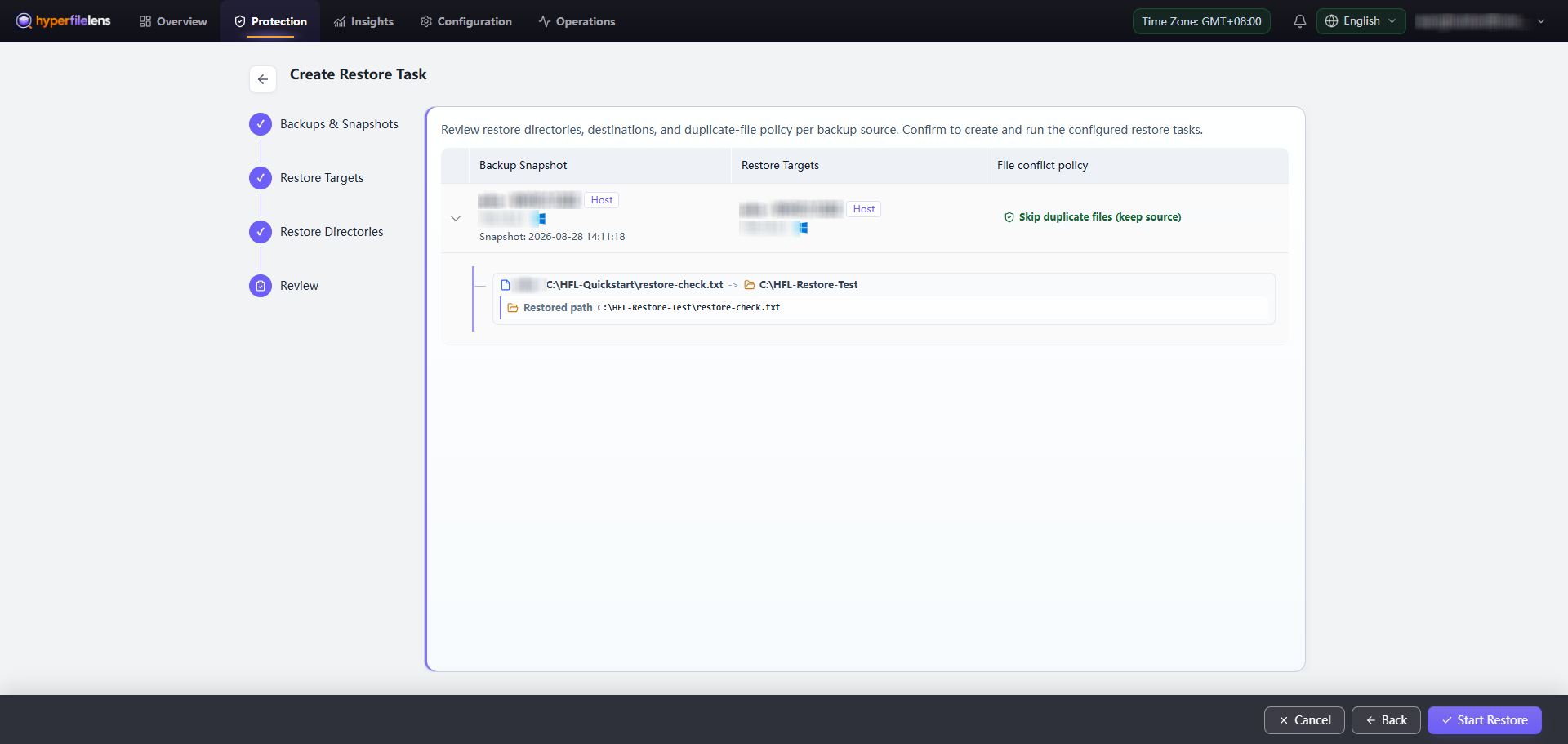This screenshot has width=1568, height=744.
Task: Click the Windows icon in Restore Targets cell
Action: [804, 228]
